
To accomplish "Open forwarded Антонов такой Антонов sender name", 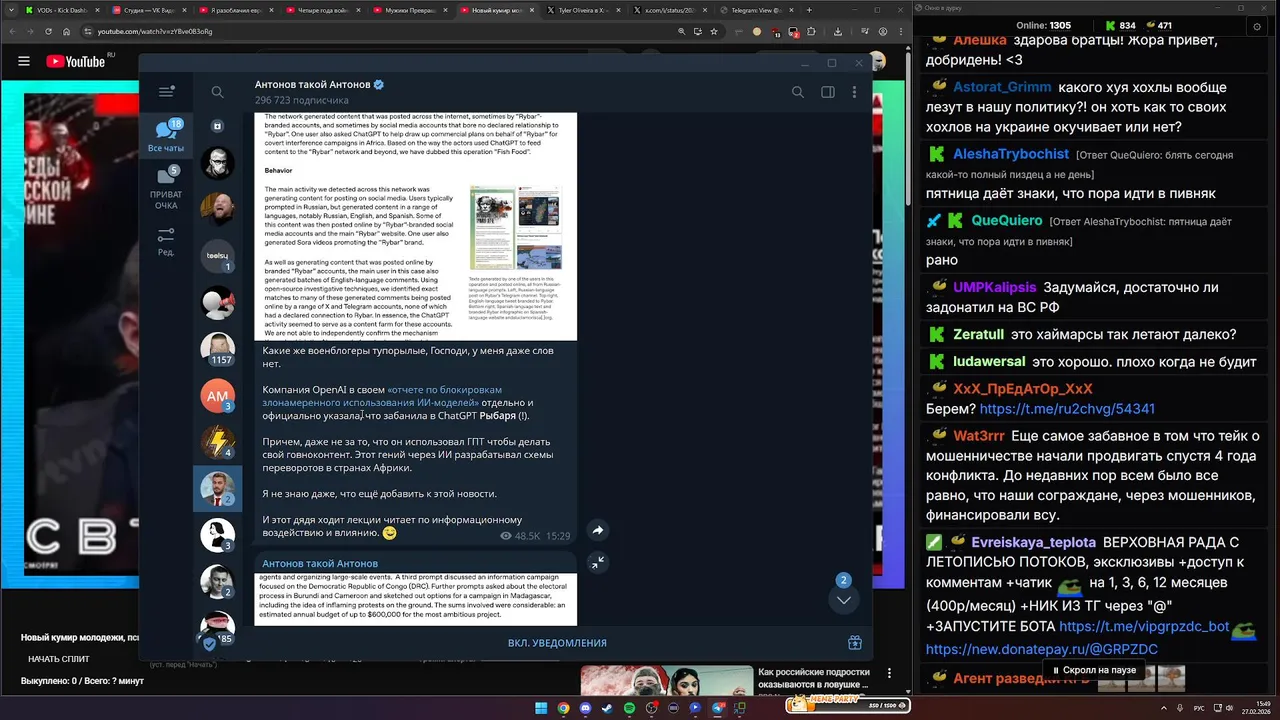I will click(x=320, y=563).
